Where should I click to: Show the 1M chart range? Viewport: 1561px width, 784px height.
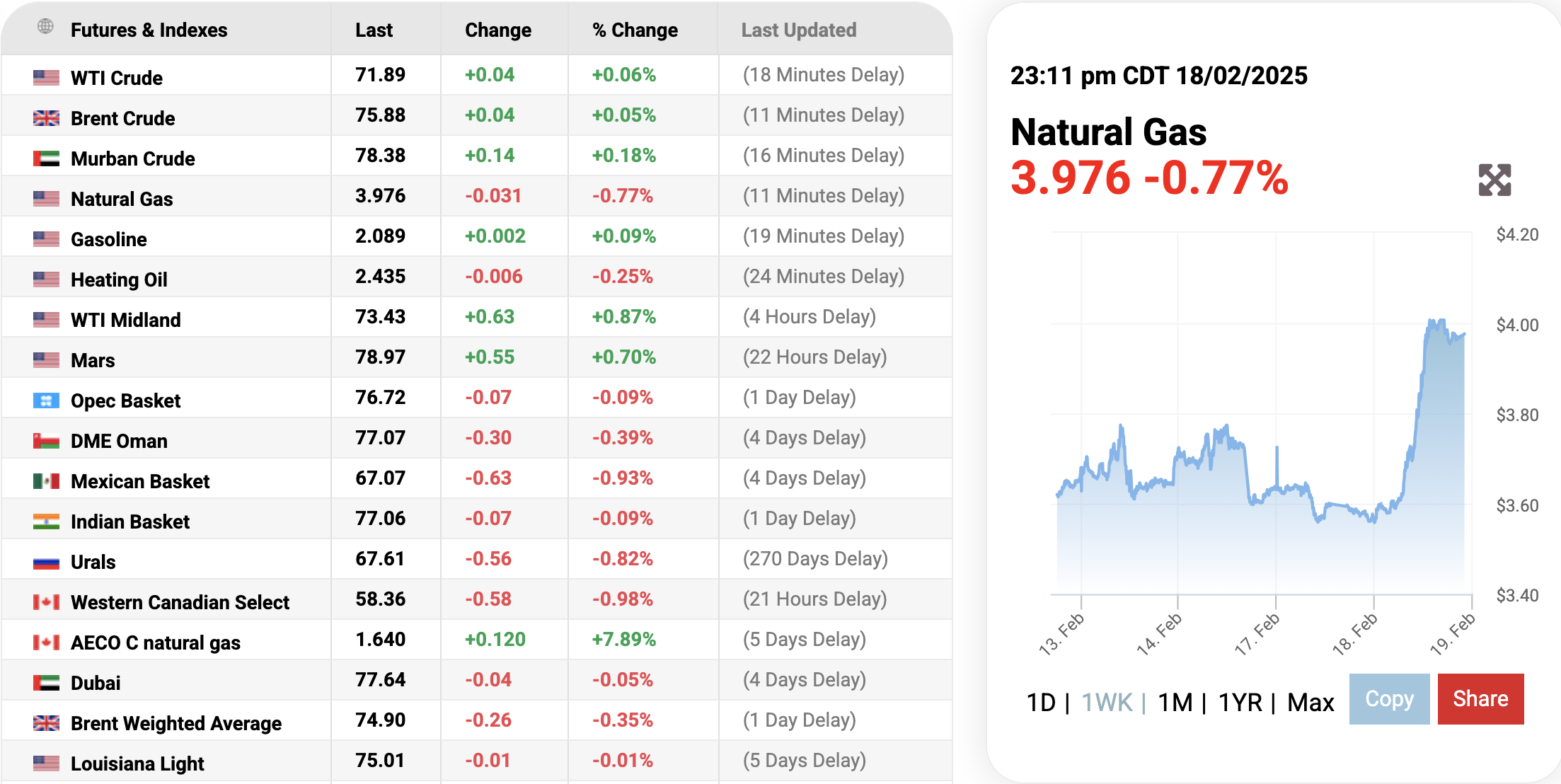pyautogui.click(x=1175, y=703)
